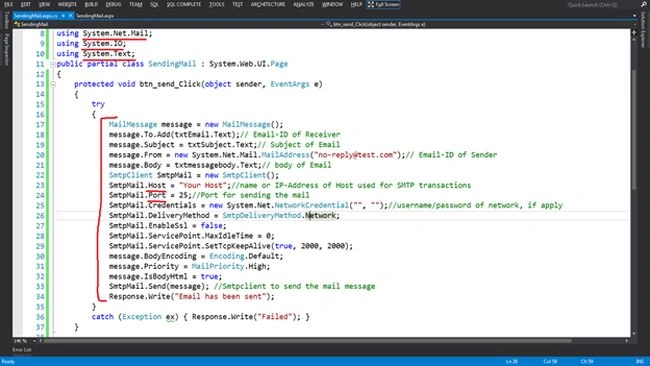650x366 pixels.
Task: Click 'System.Text' in the using line
Action: [107, 54]
